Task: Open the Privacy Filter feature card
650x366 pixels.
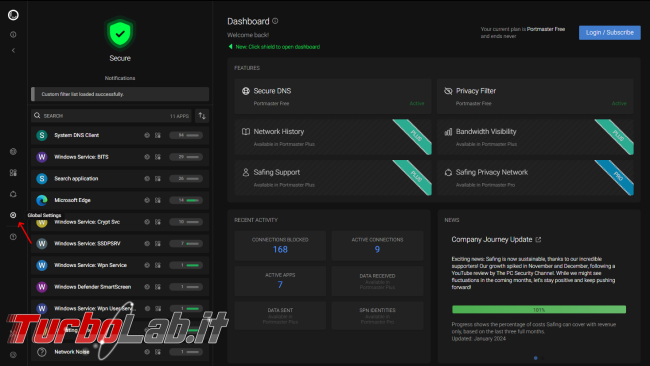Action: 535,96
